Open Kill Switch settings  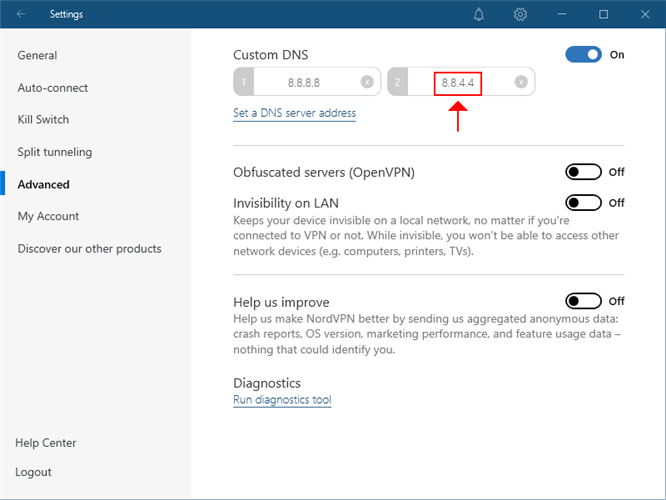click(43, 120)
